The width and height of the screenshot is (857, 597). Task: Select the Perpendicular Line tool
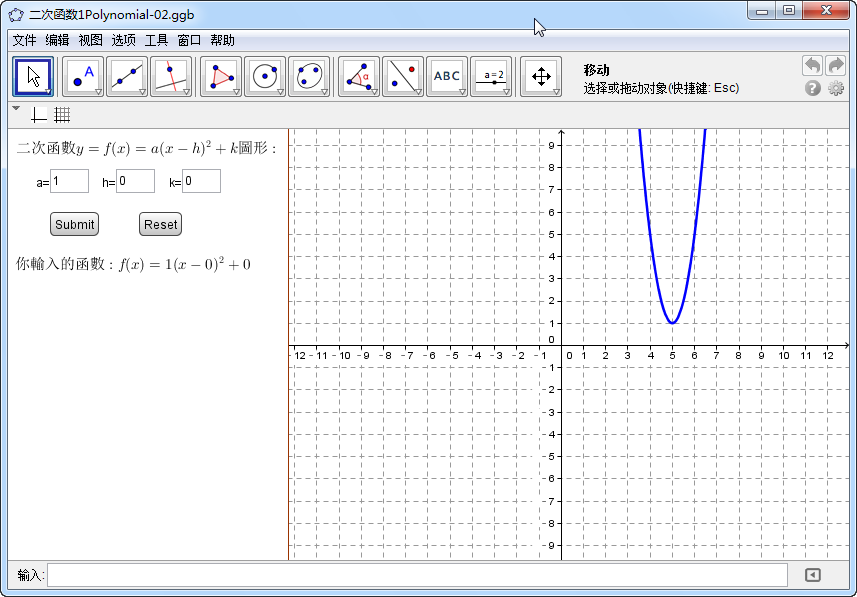[171, 77]
